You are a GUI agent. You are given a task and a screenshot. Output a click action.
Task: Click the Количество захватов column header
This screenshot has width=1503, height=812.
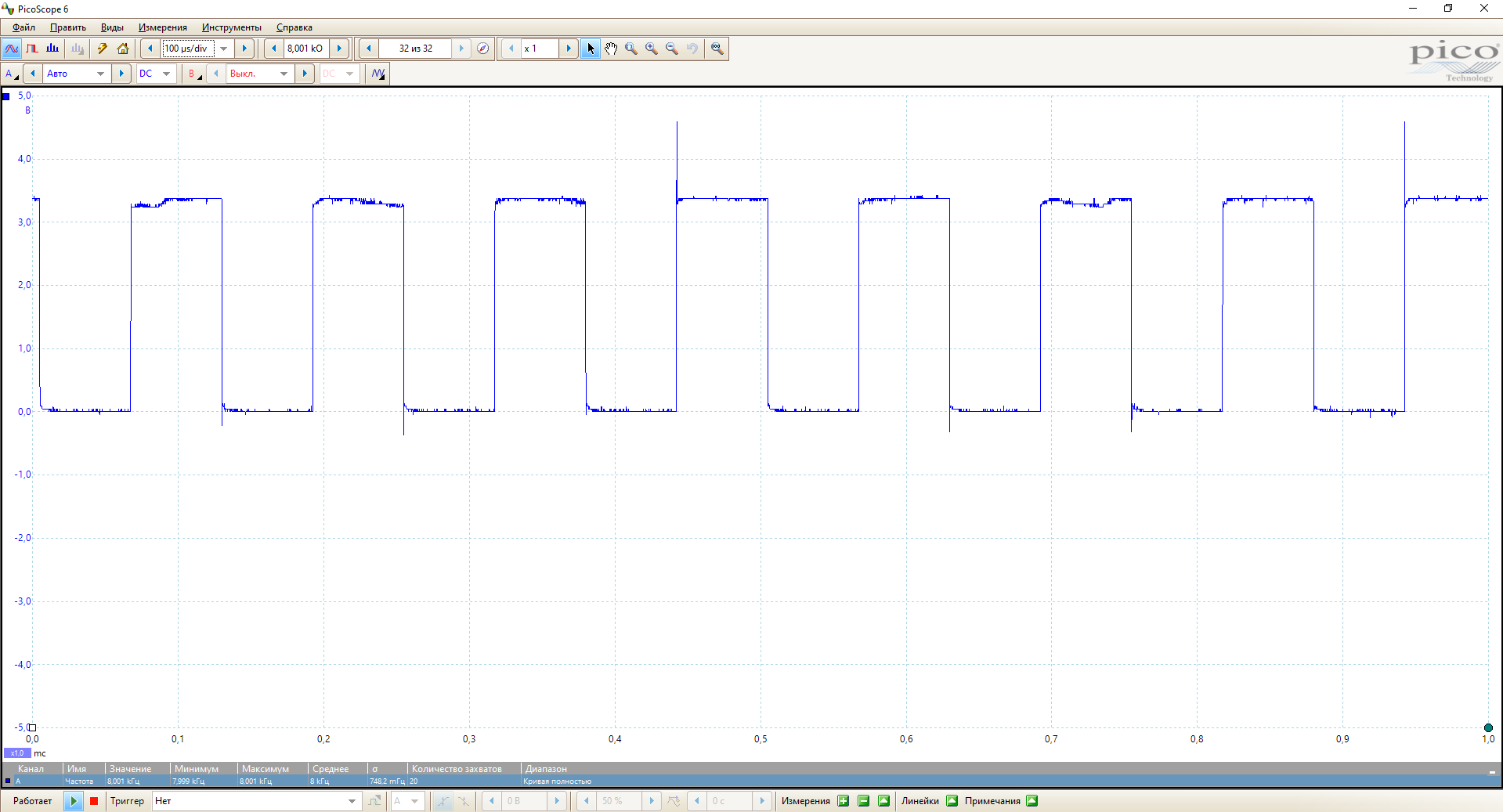coord(464,769)
